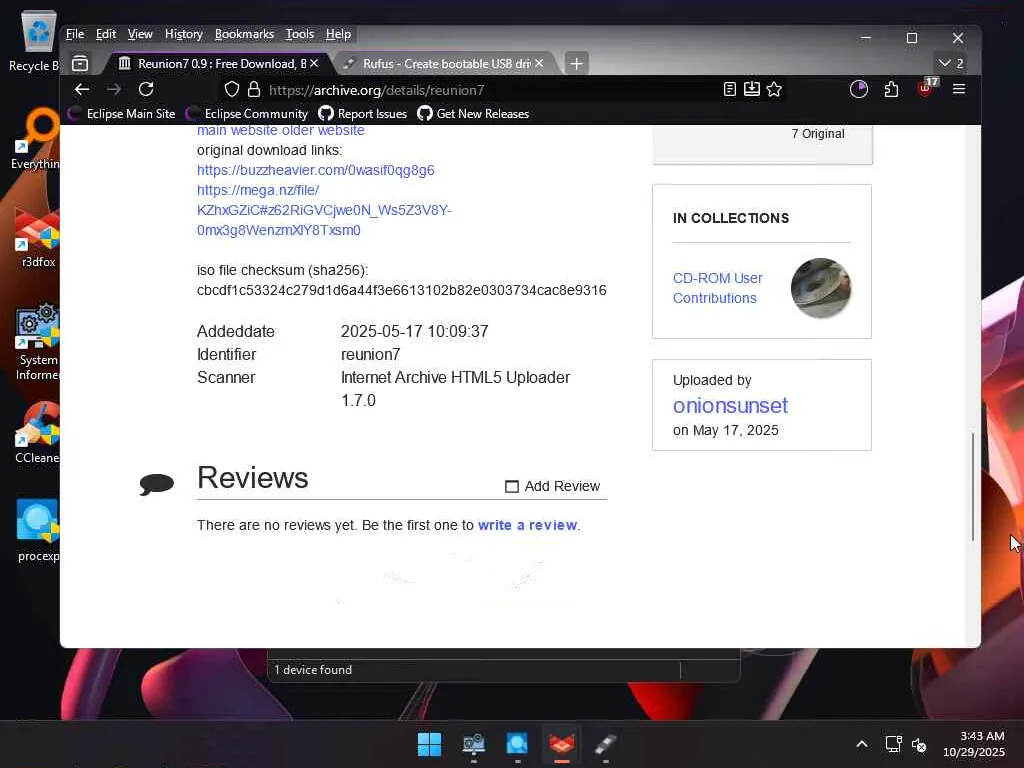
Task: Open the Process Explorer taskbar icon
Action: point(517,744)
